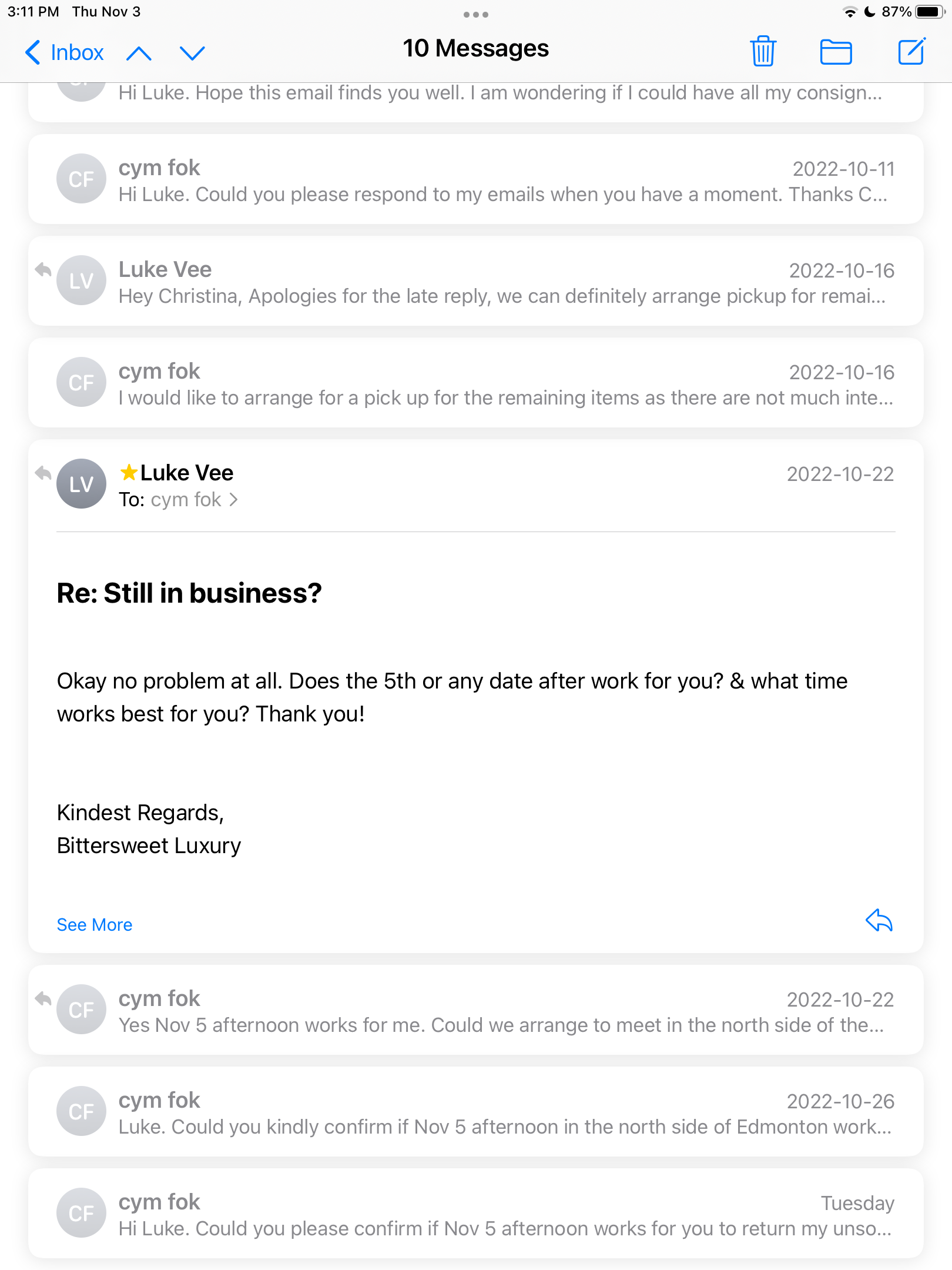Expand cym fok message dated 2022-10-11

click(x=476, y=179)
